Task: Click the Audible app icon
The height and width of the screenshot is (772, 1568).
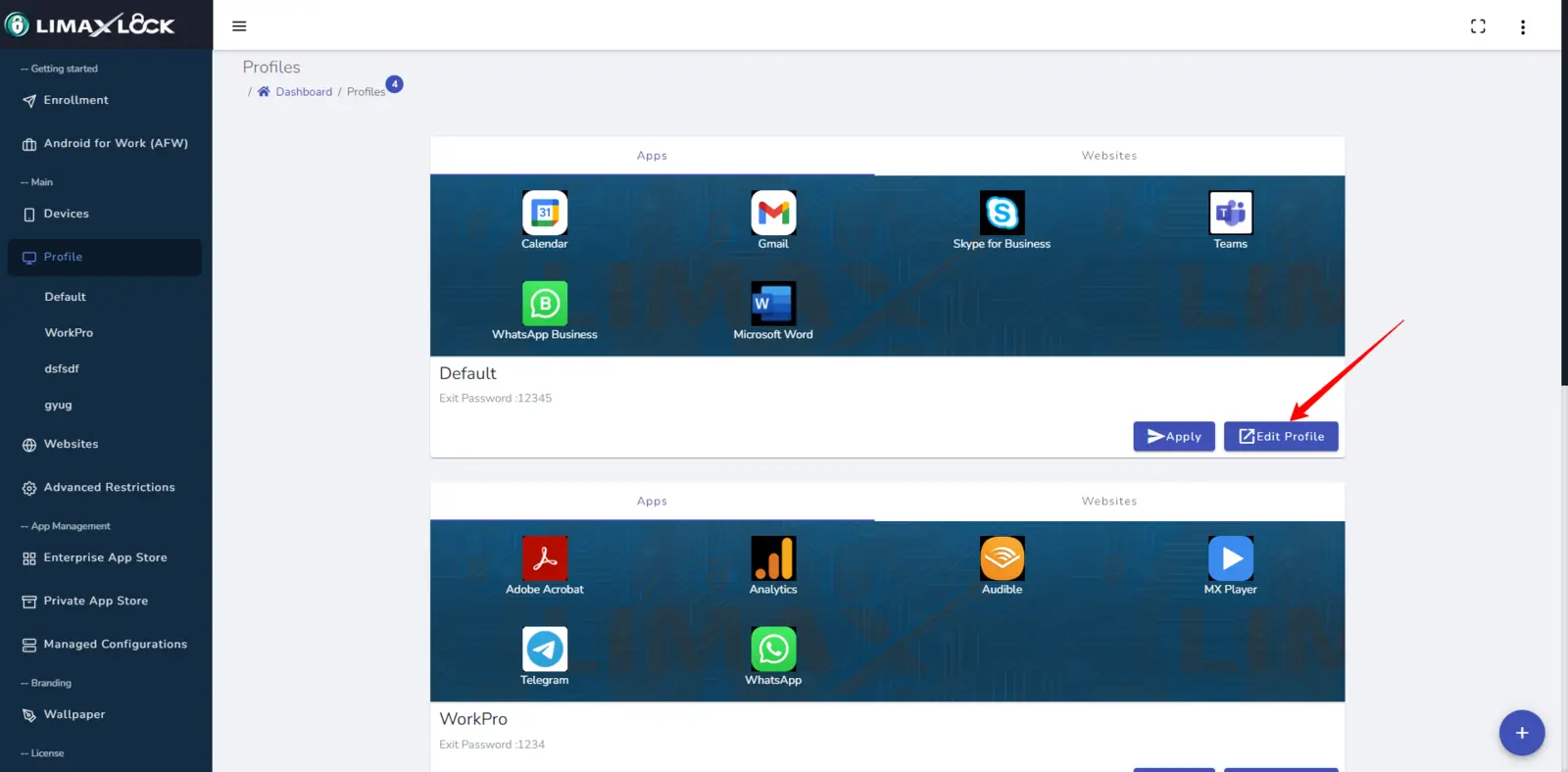Action: 1002,558
